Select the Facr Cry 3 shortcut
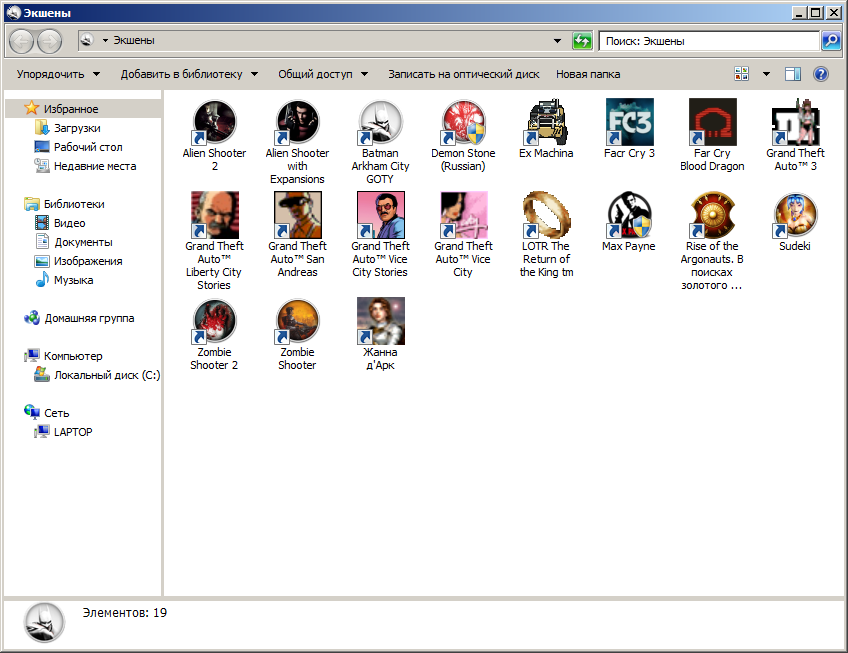Screen dimensions: 848x653 pos(630,122)
